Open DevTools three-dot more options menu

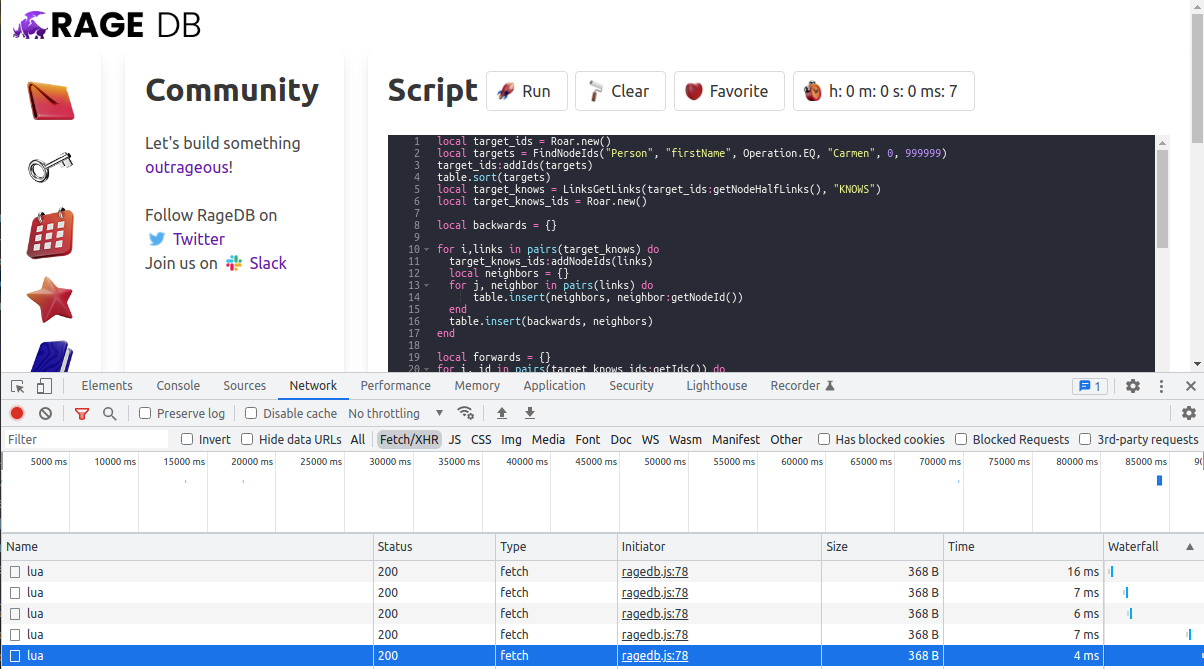tap(1161, 386)
